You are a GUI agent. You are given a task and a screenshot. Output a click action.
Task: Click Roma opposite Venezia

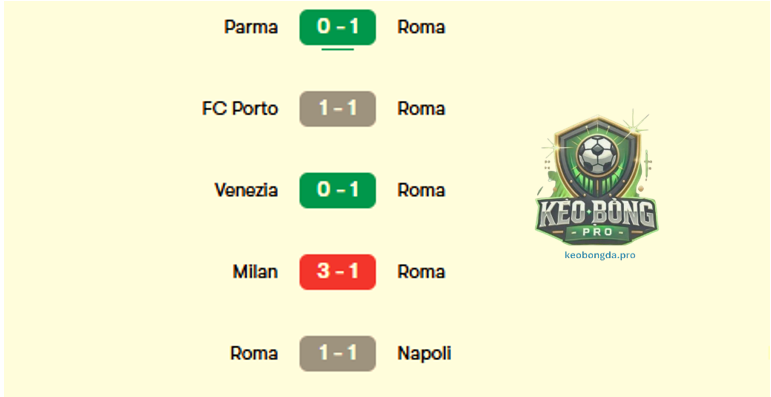[x=421, y=190]
